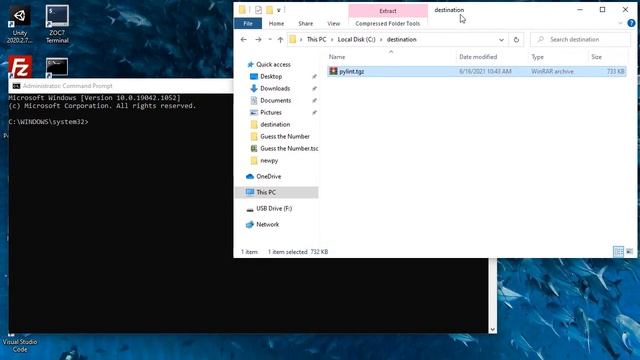The width and height of the screenshot is (640, 360).
Task: Go up one folder level
Action: pos(280,40)
